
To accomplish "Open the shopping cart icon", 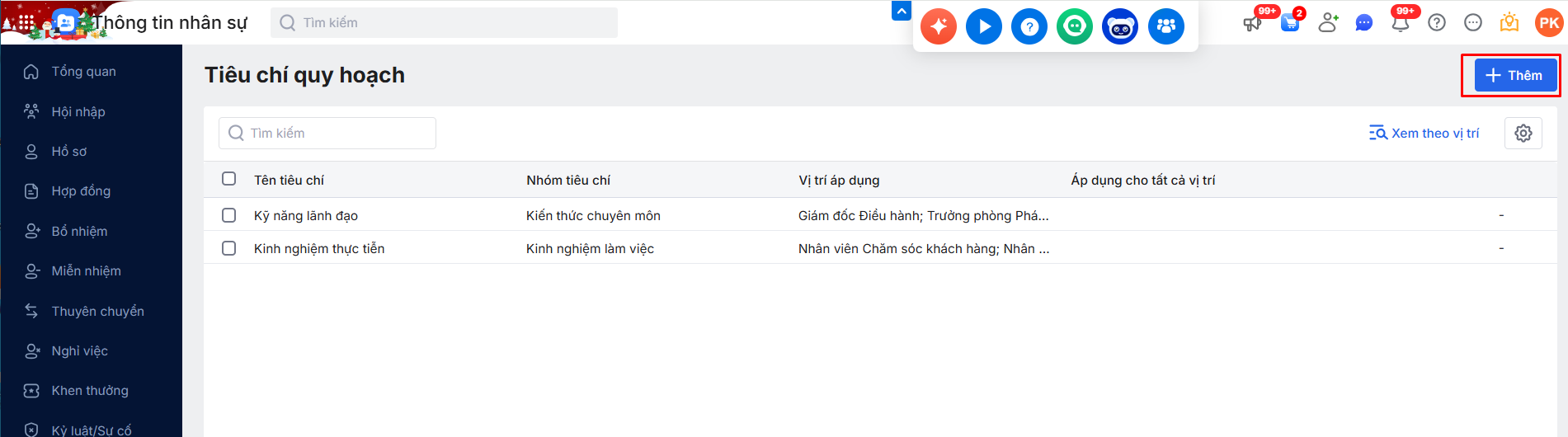I will 1290,23.
